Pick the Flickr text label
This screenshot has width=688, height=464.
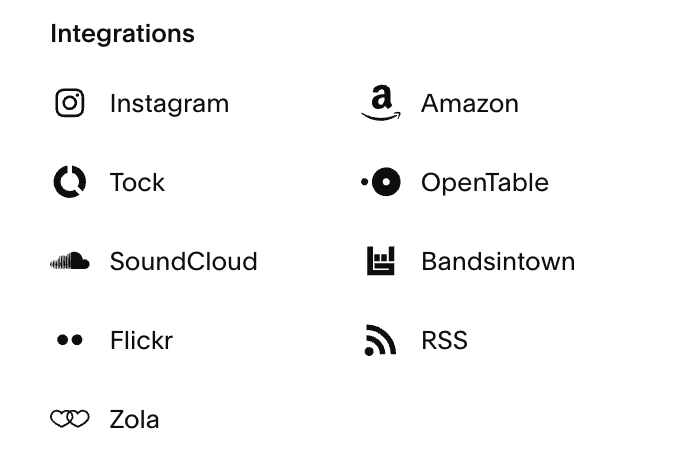tap(141, 340)
